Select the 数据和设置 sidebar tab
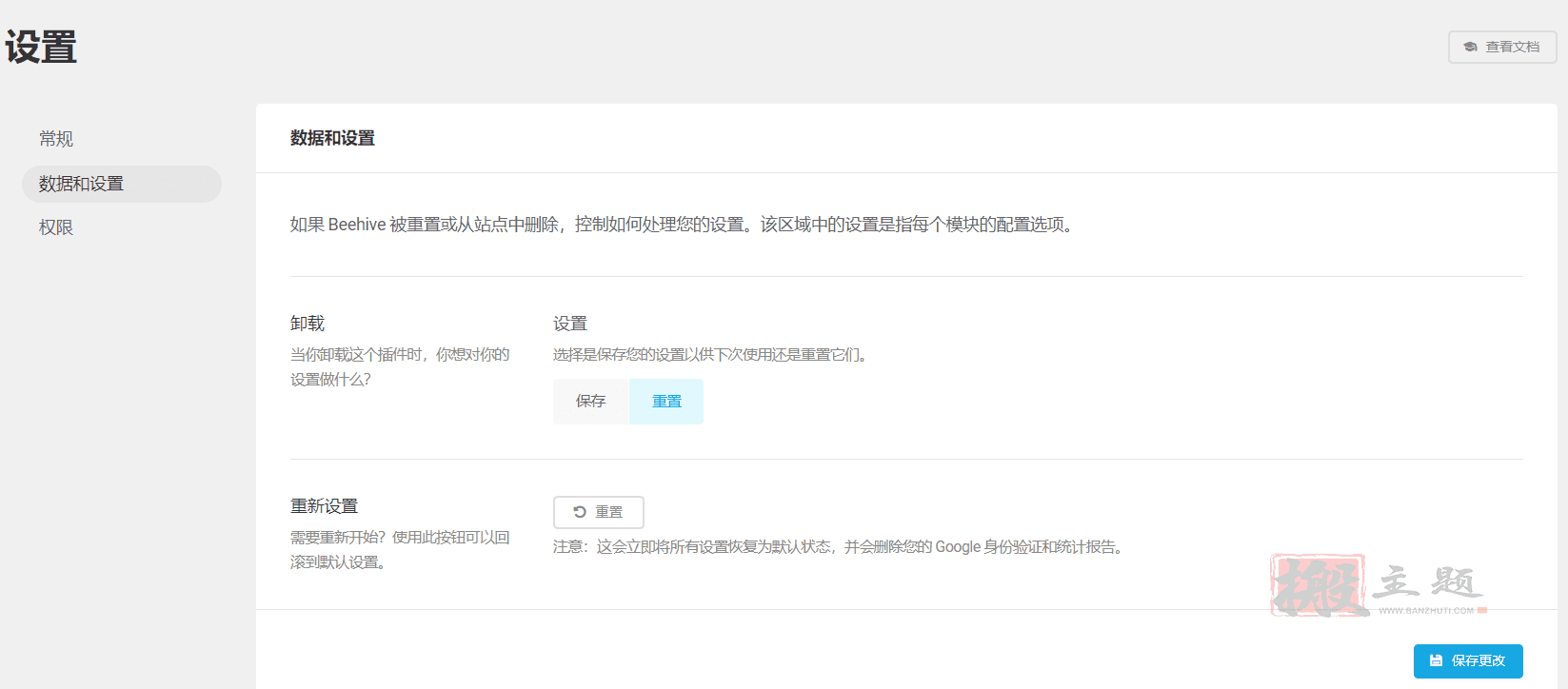 (122, 184)
